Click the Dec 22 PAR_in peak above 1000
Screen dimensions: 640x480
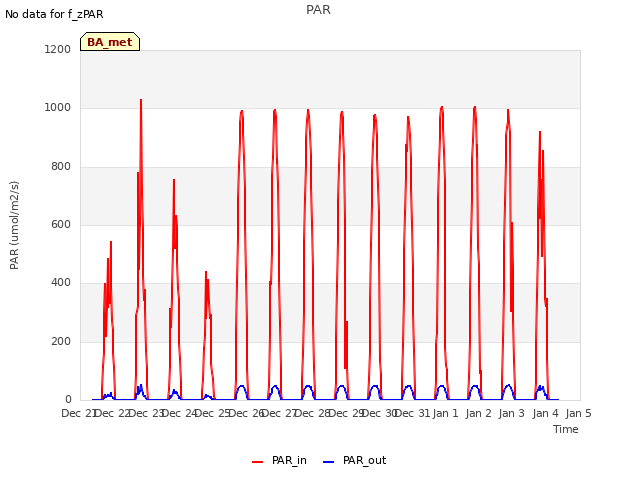click(x=141, y=101)
